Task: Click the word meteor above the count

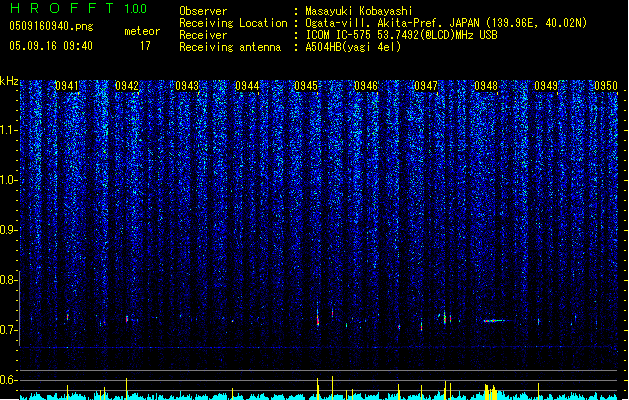Action: (142, 31)
